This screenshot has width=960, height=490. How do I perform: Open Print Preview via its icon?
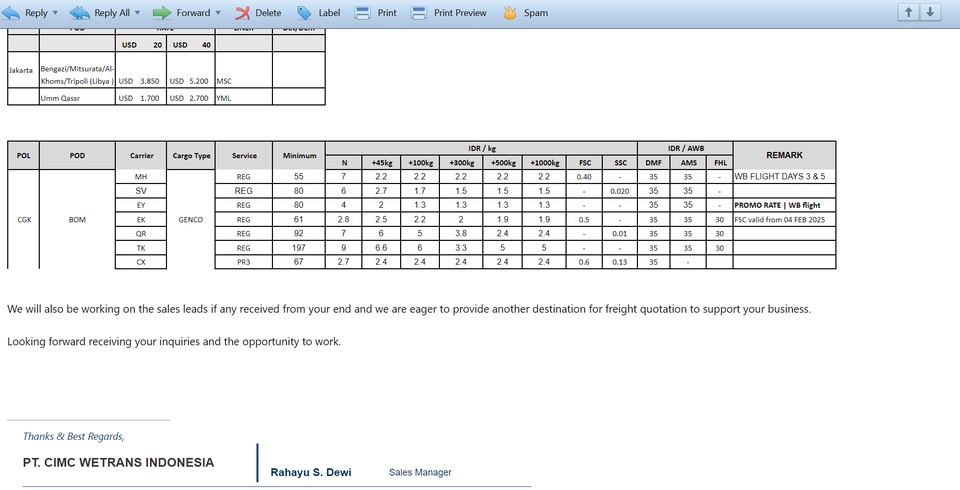(419, 13)
